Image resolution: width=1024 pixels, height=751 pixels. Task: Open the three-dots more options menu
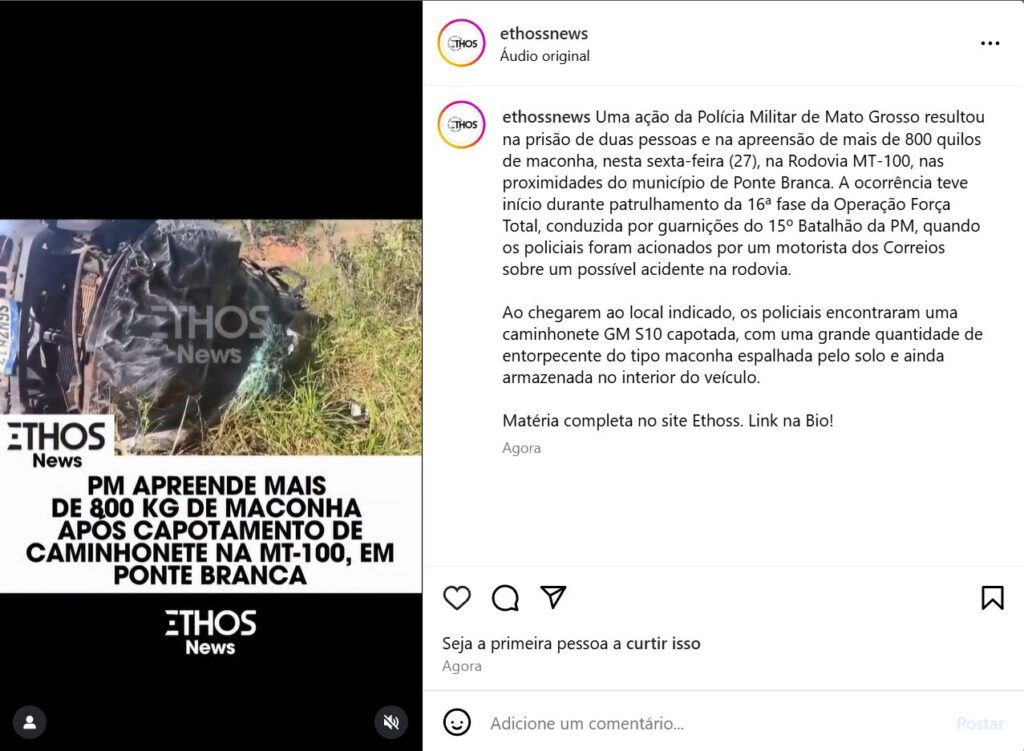pyautogui.click(x=990, y=43)
